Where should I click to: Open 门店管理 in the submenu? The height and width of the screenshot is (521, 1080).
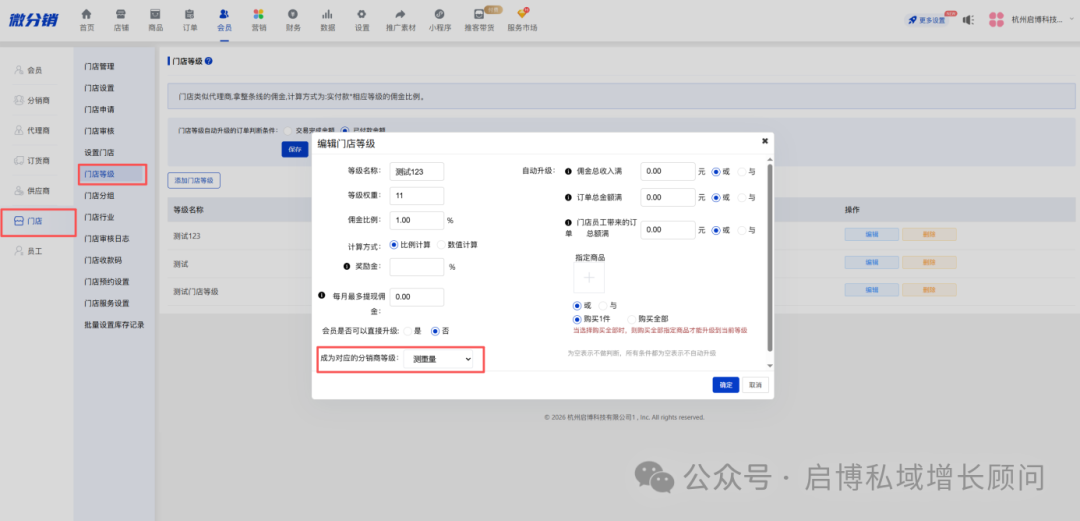tap(99, 67)
